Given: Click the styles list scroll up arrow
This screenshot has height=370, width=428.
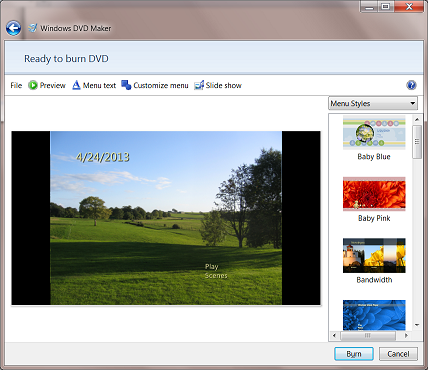Looking at the screenshot, I should tap(417, 119).
